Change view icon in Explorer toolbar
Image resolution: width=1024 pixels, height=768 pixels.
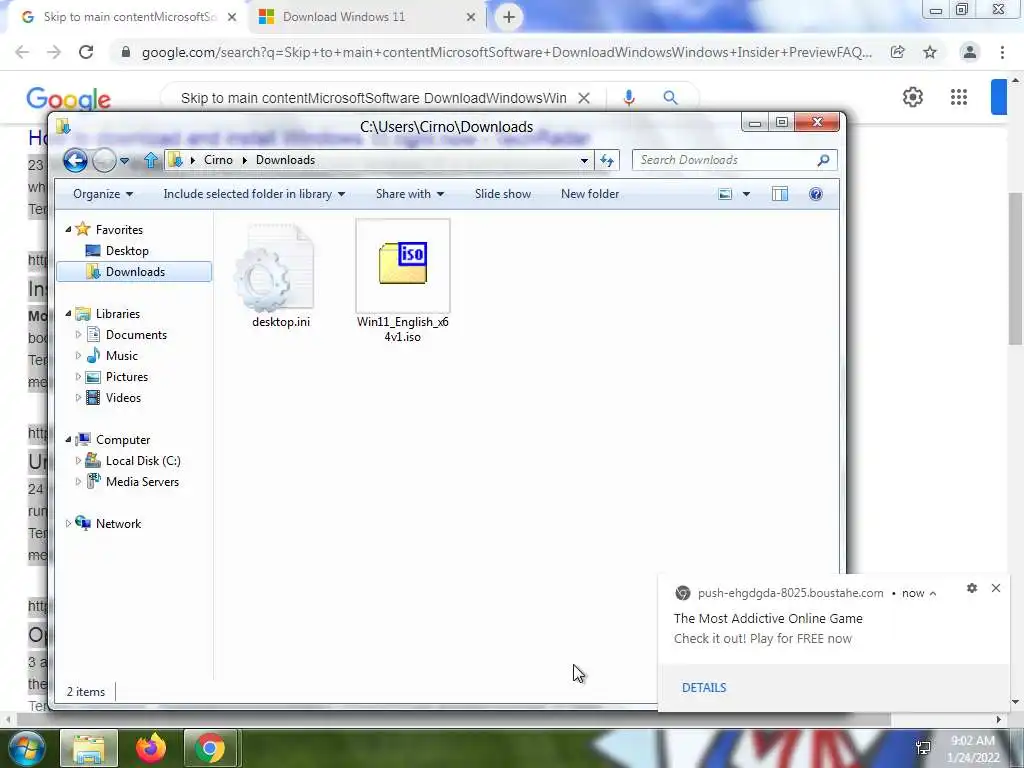[x=725, y=194]
